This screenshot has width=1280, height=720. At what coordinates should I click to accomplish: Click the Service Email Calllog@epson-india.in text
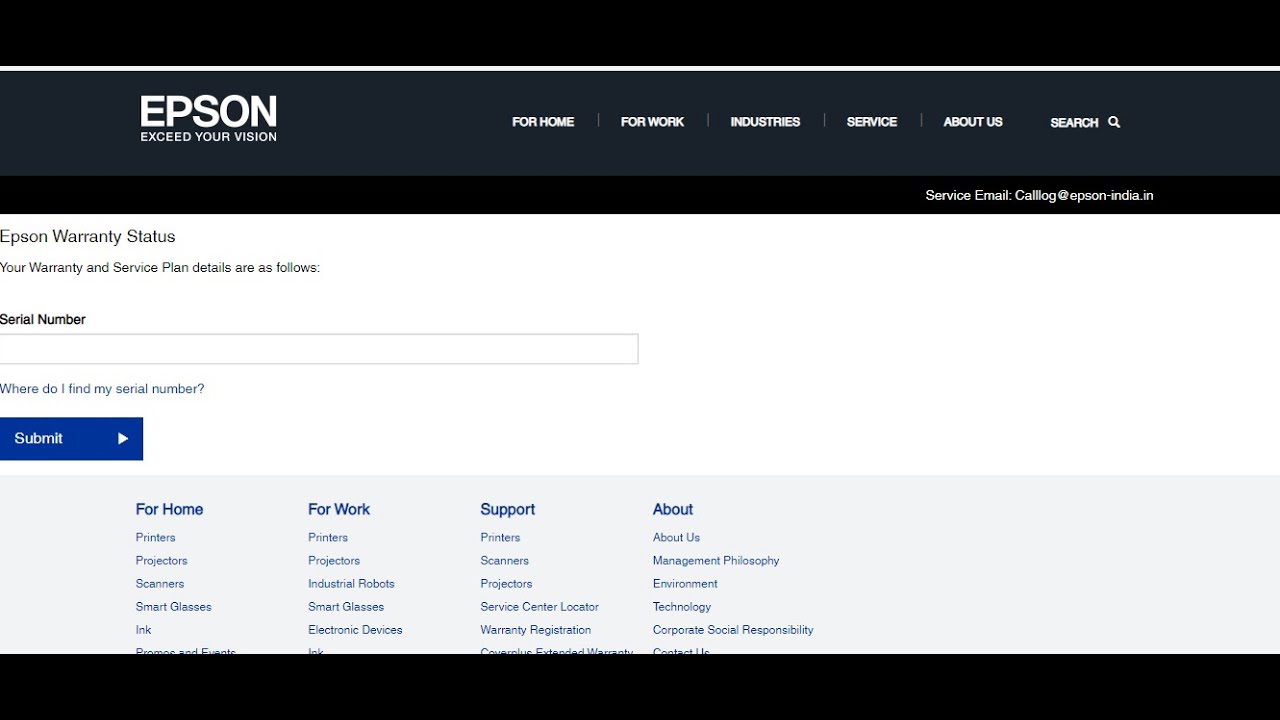[x=1039, y=196]
